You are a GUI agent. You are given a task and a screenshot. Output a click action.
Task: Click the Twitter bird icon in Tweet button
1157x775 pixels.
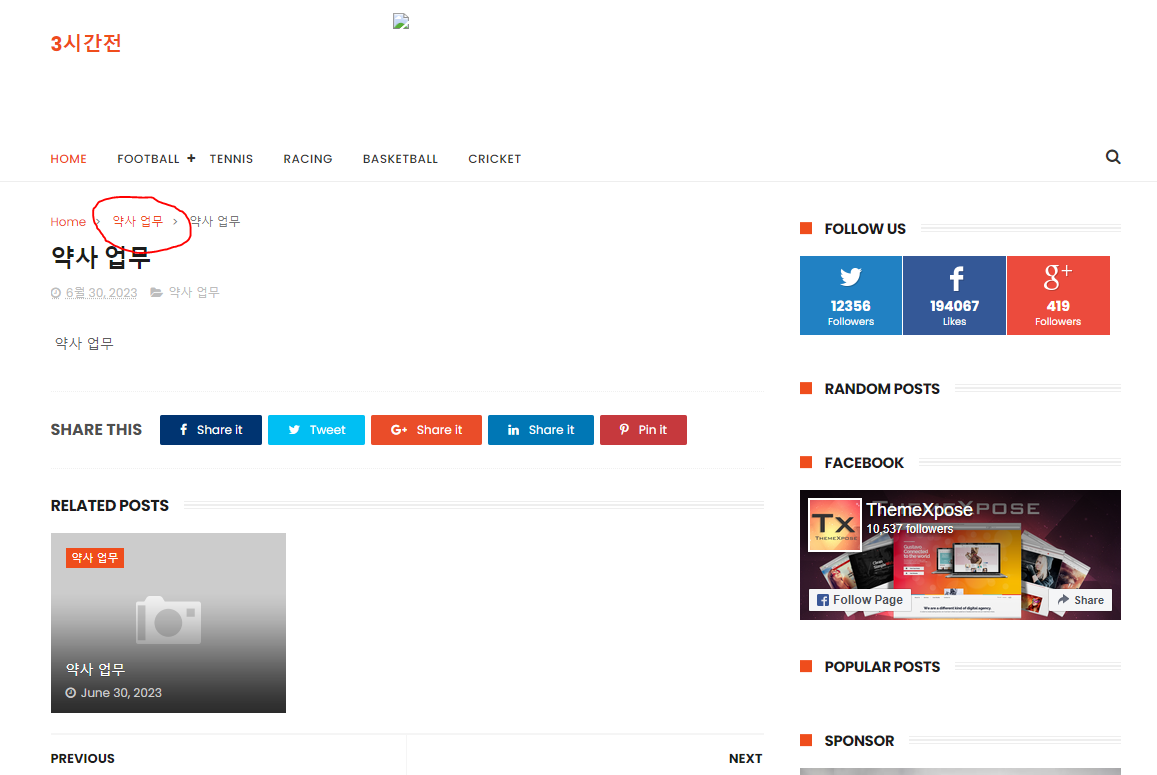pyautogui.click(x=294, y=430)
